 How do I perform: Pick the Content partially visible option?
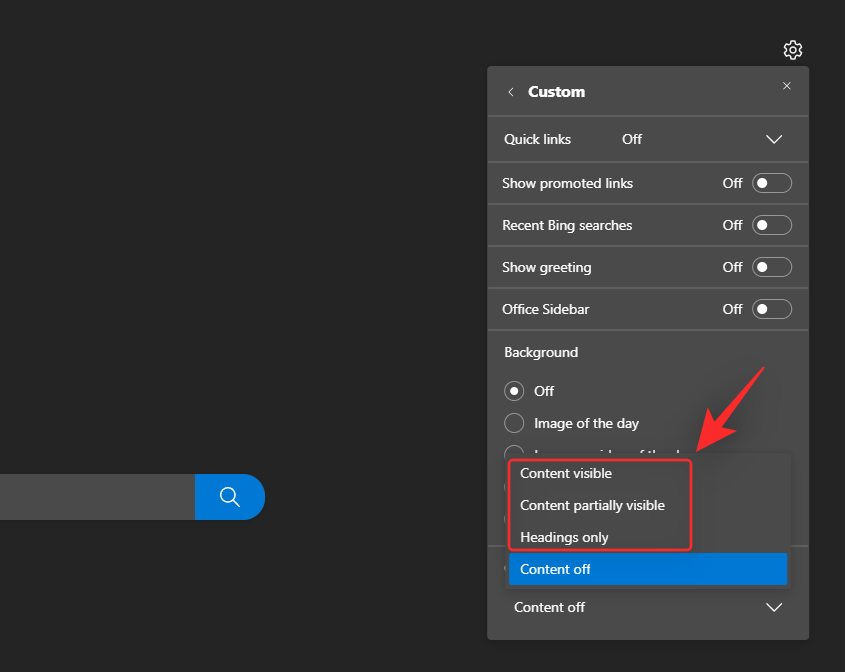point(592,505)
